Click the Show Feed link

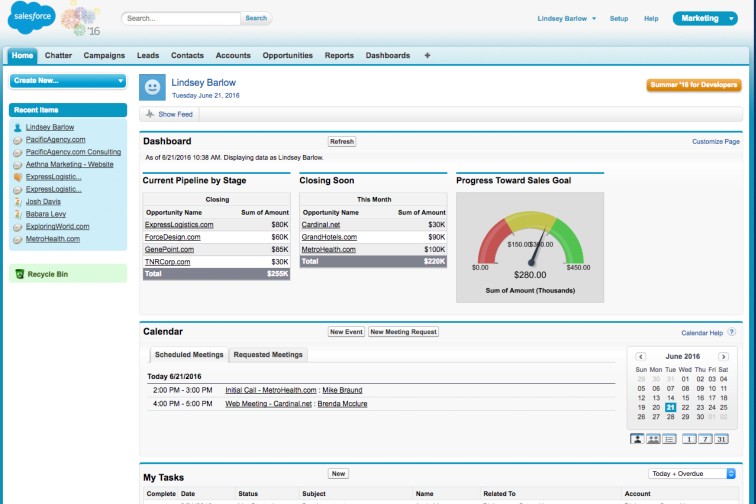pos(176,114)
